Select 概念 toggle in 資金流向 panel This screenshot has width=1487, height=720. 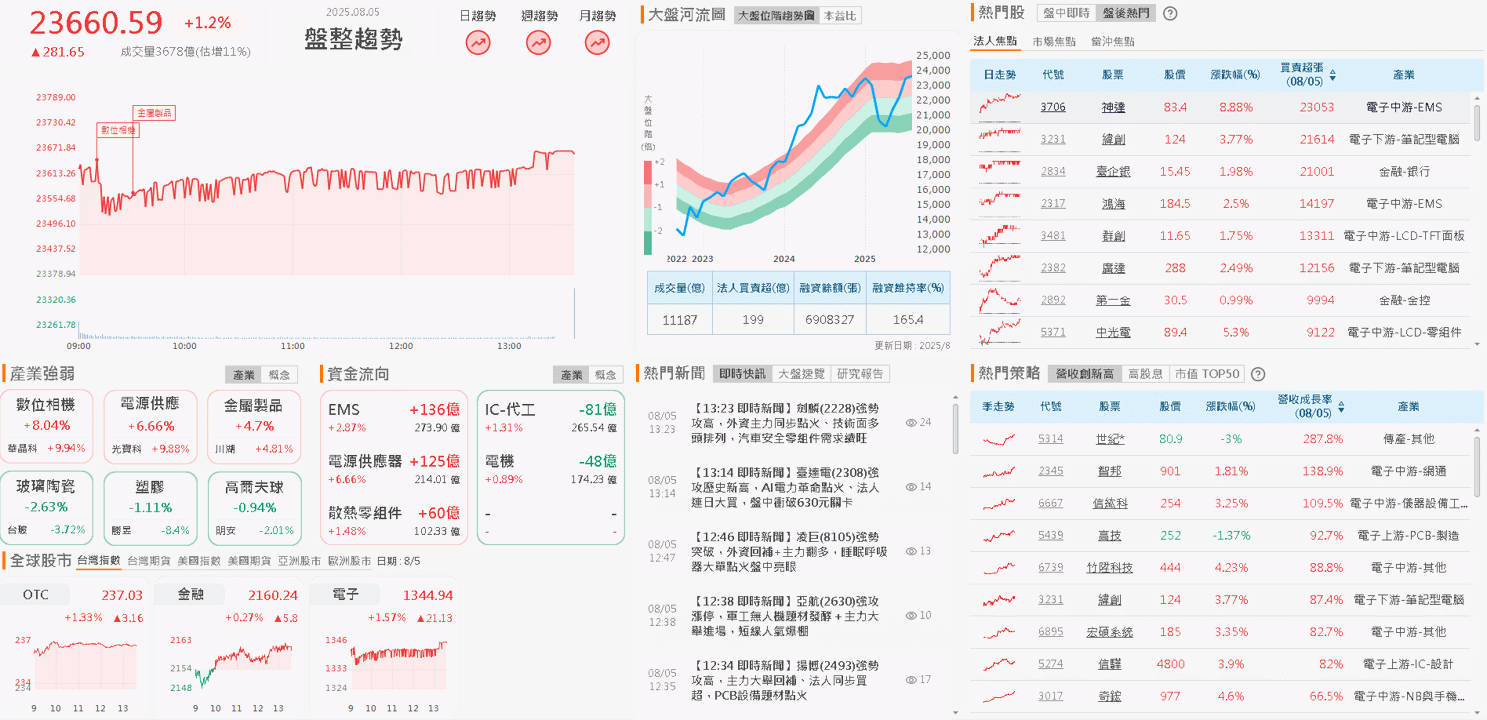point(606,375)
